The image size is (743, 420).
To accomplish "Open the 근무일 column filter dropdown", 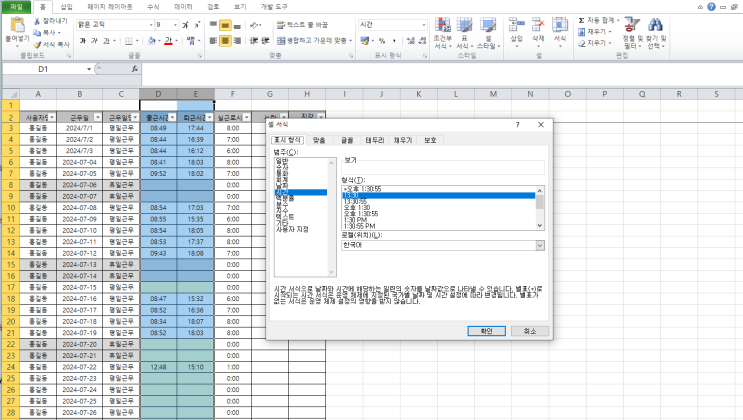I will [97, 117].
